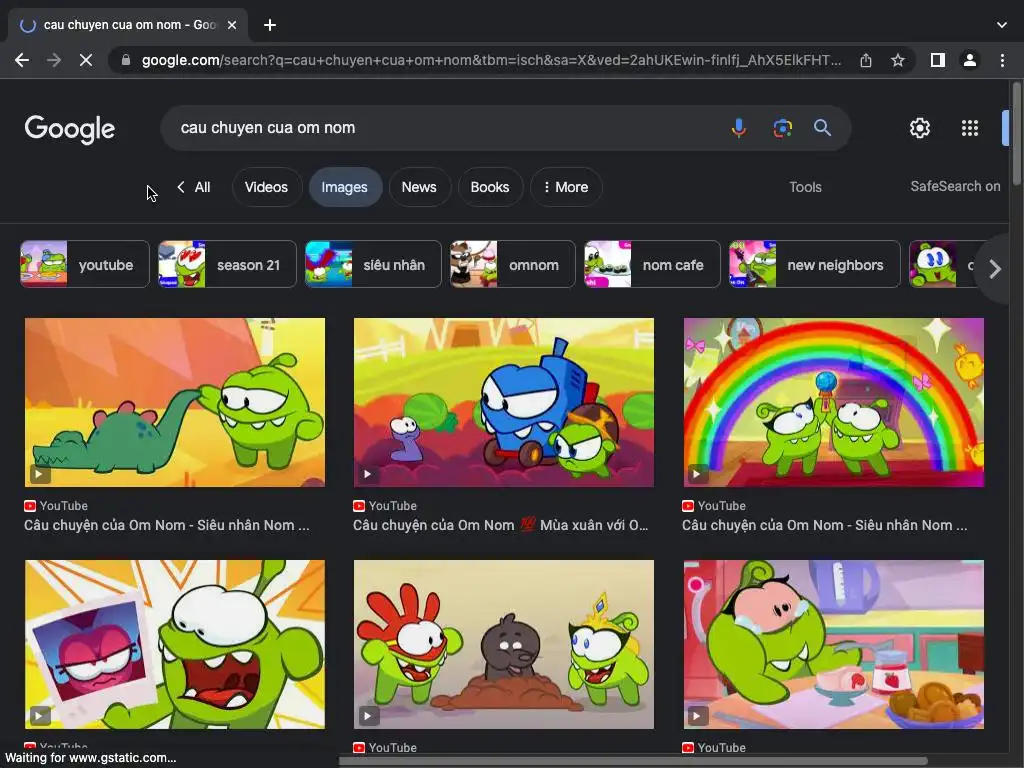Toggle the browser side panel icon

click(938, 61)
